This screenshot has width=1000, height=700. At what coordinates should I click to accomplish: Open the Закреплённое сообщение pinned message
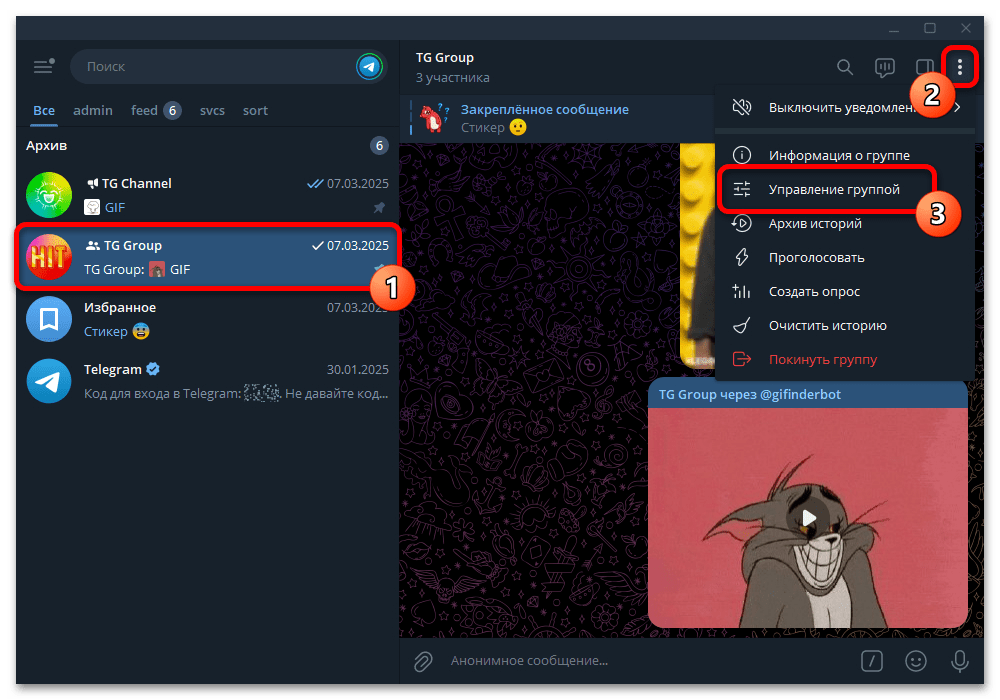(557, 119)
